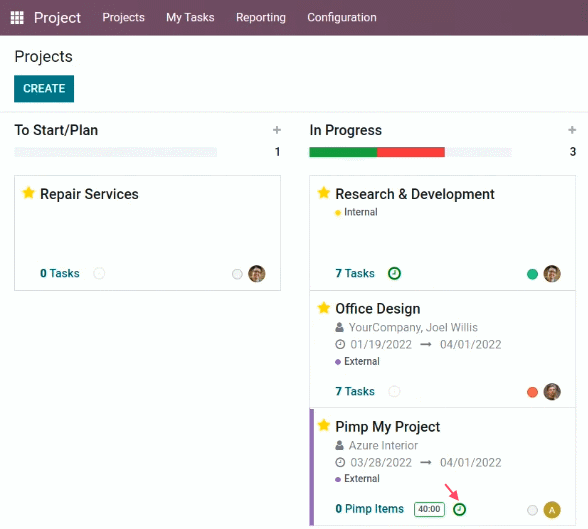Unstar the Repair Services project
The width and height of the screenshot is (588, 529).
click(28, 193)
